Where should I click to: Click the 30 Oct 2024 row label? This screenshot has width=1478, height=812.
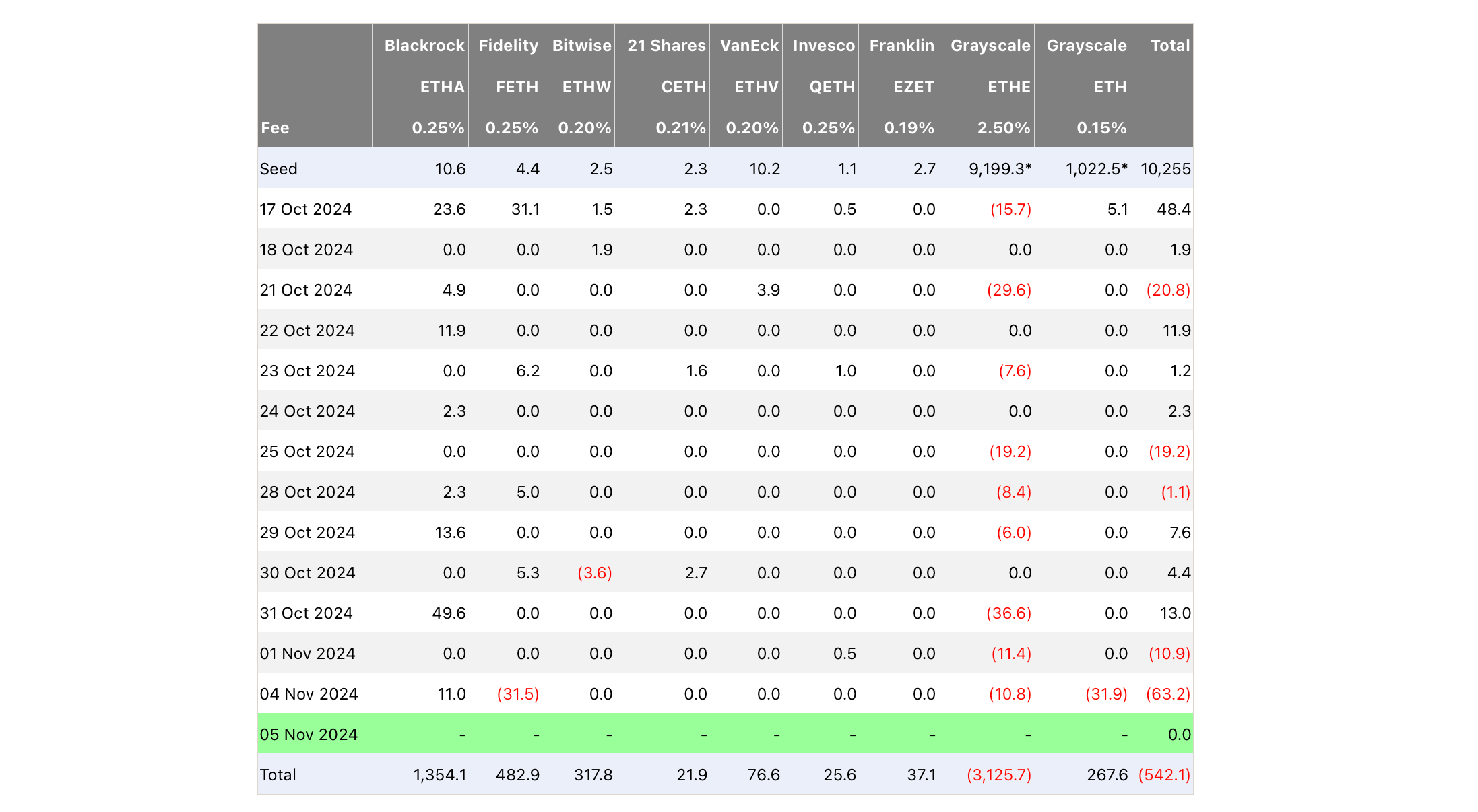coord(307,573)
